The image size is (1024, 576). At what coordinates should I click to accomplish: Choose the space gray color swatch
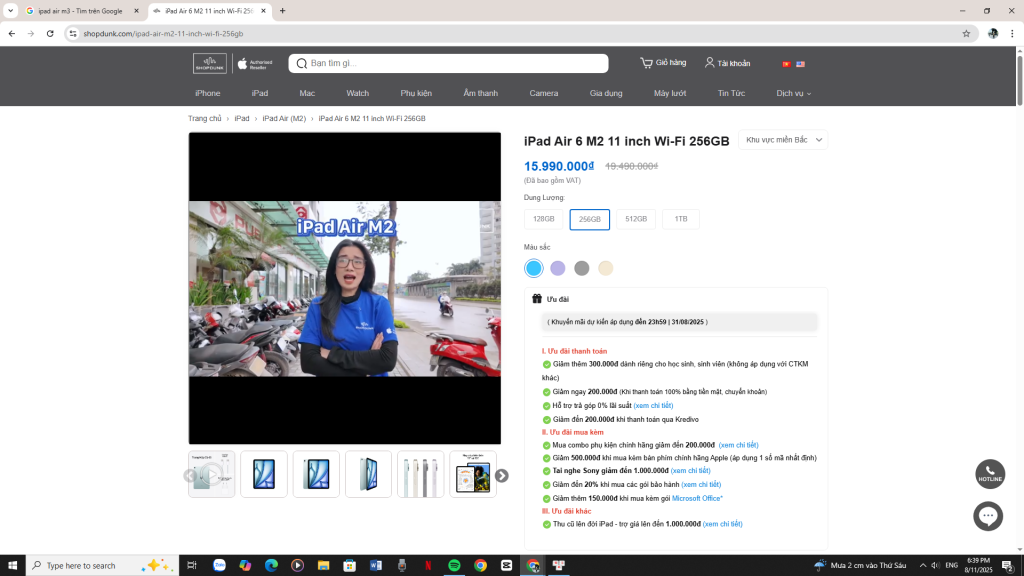(x=582, y=268)
